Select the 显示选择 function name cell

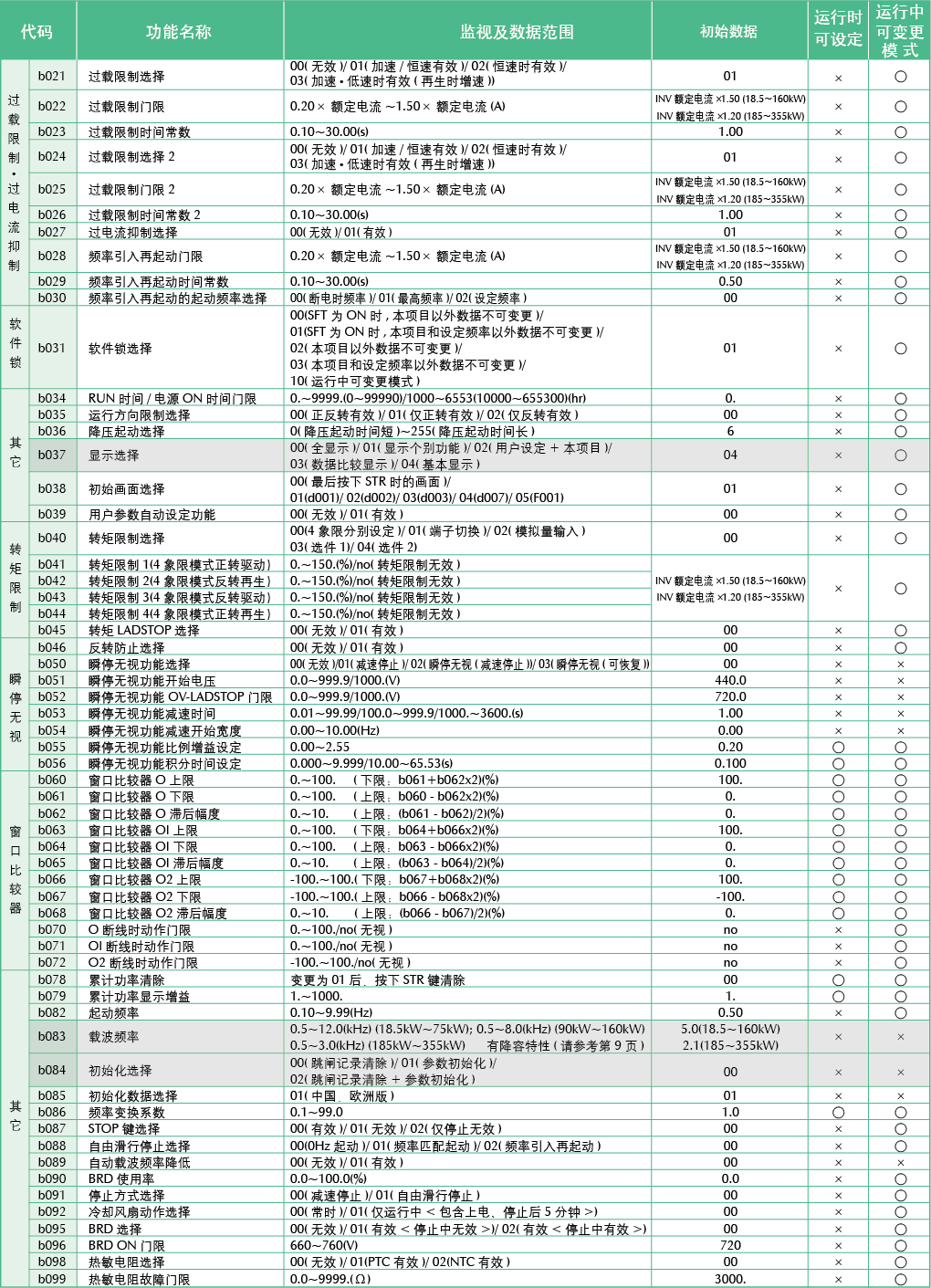pyautogui.click(x=114, y=456)
